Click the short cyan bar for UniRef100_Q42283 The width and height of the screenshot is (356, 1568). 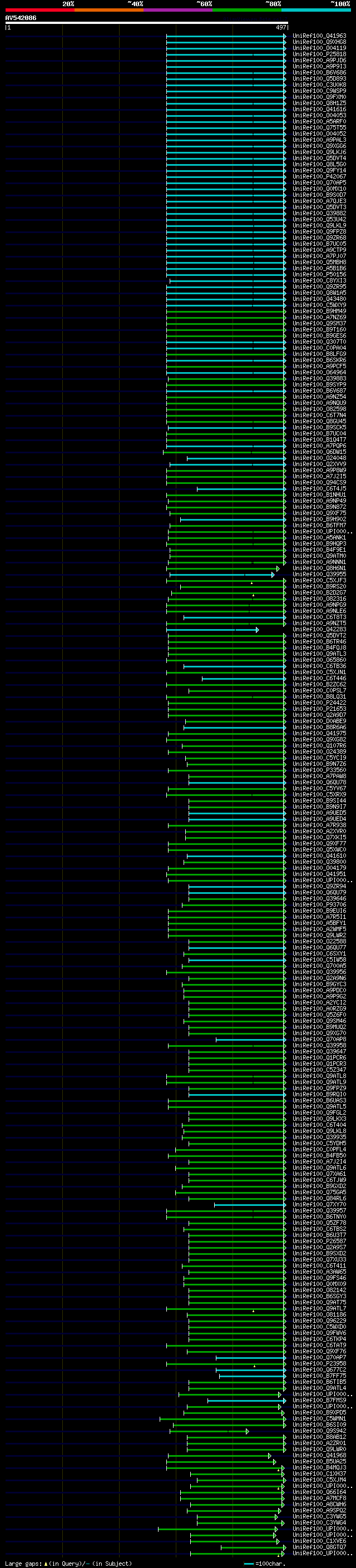pyautogui.click(x=212, y=630)
